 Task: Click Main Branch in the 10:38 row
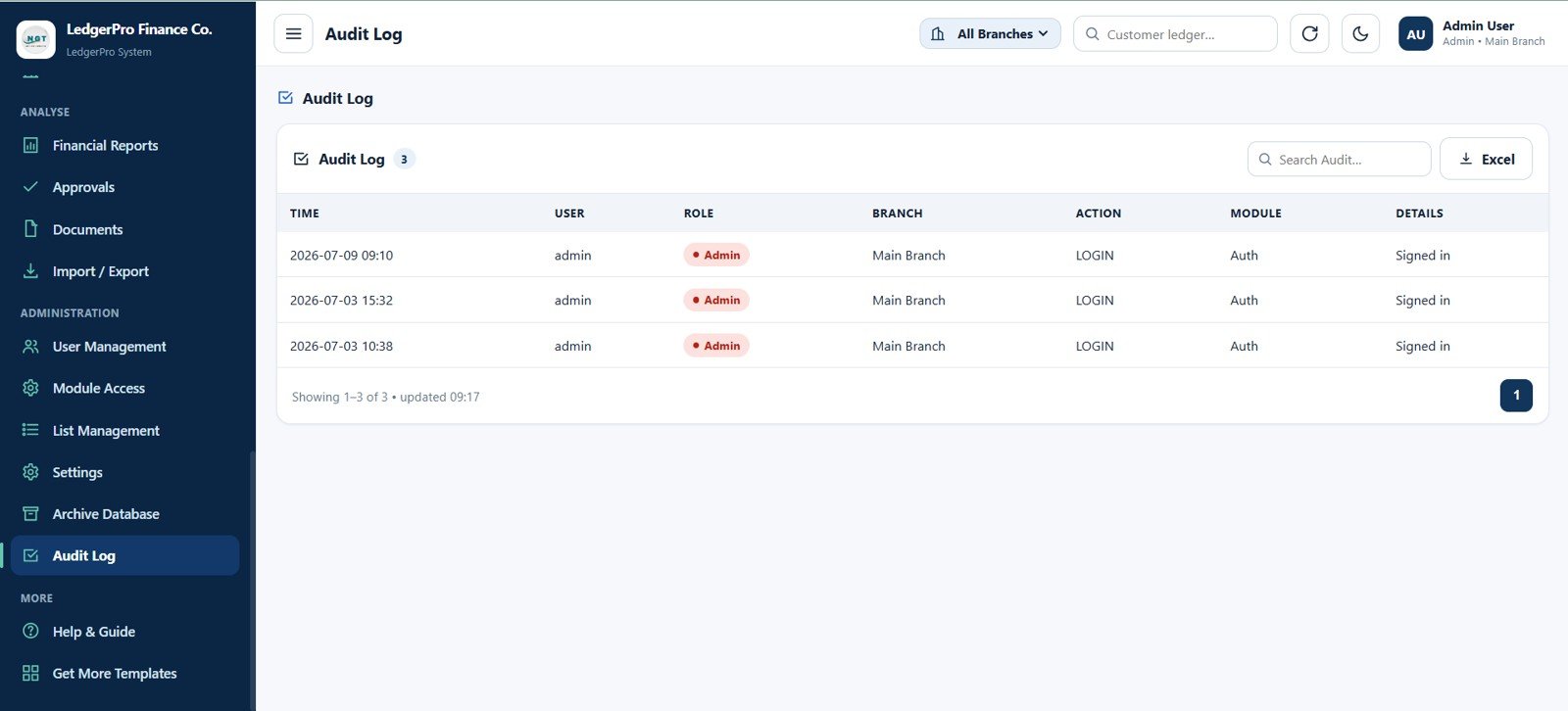[908, 346]
